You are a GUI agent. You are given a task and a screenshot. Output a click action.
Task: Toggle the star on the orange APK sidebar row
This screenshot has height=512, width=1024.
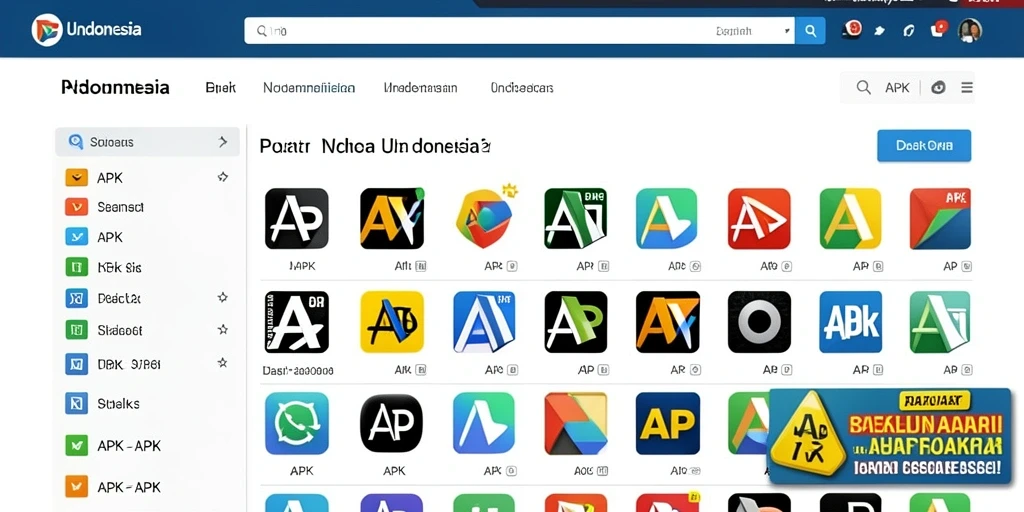coord(223,177)
